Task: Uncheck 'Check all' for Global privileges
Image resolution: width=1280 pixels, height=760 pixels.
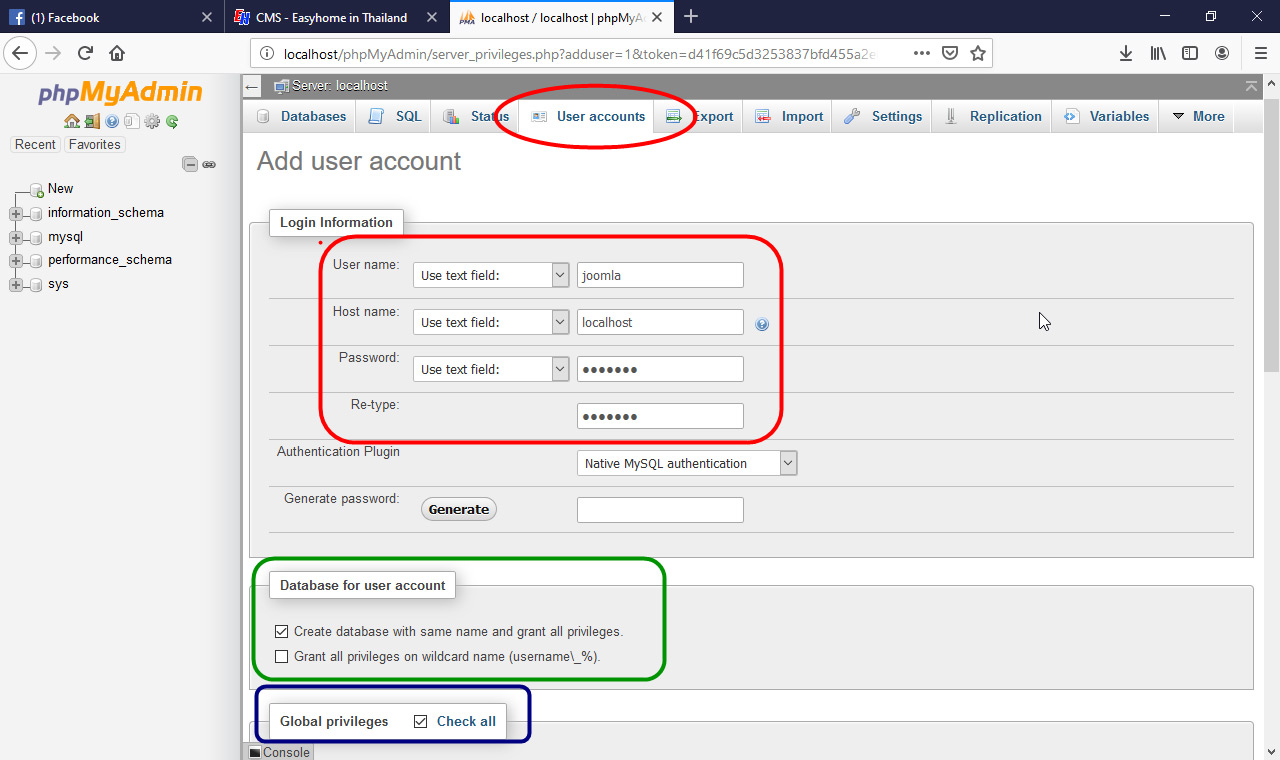Action: tap(419, 720)
